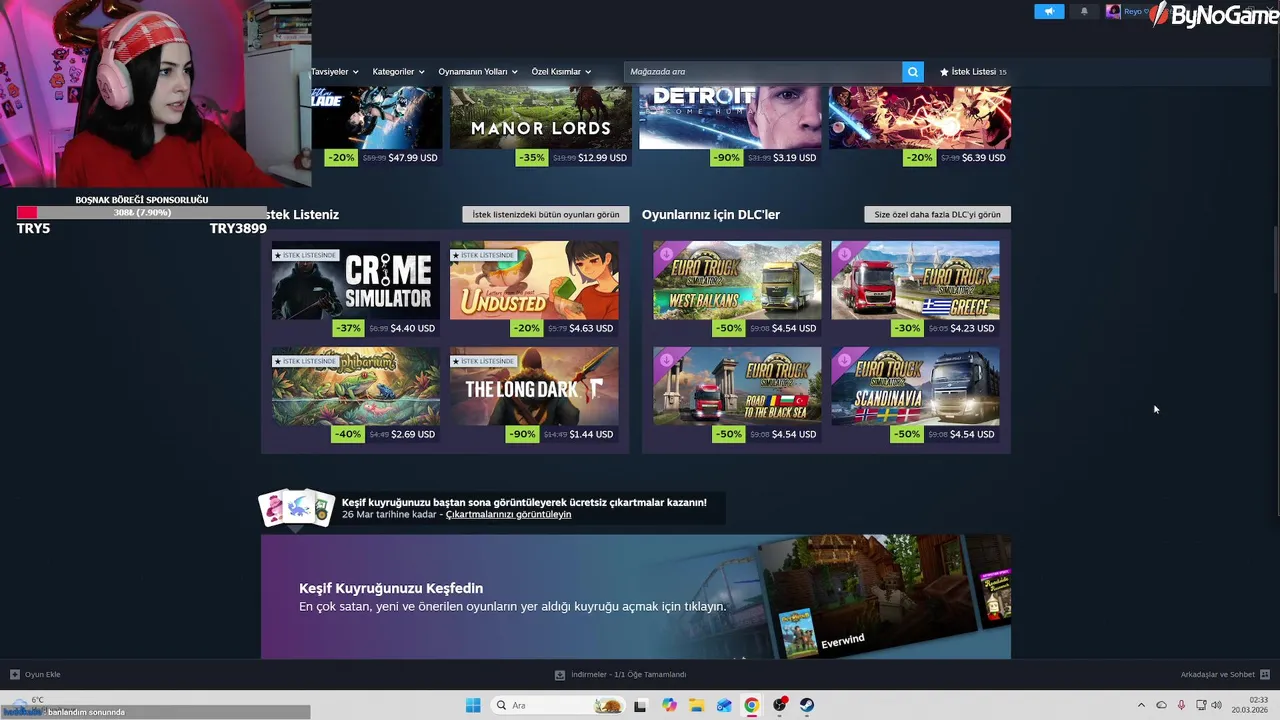Focus the Mağazada ara search field
This screenshot has width=1280, height=720.
pos(763,72)
